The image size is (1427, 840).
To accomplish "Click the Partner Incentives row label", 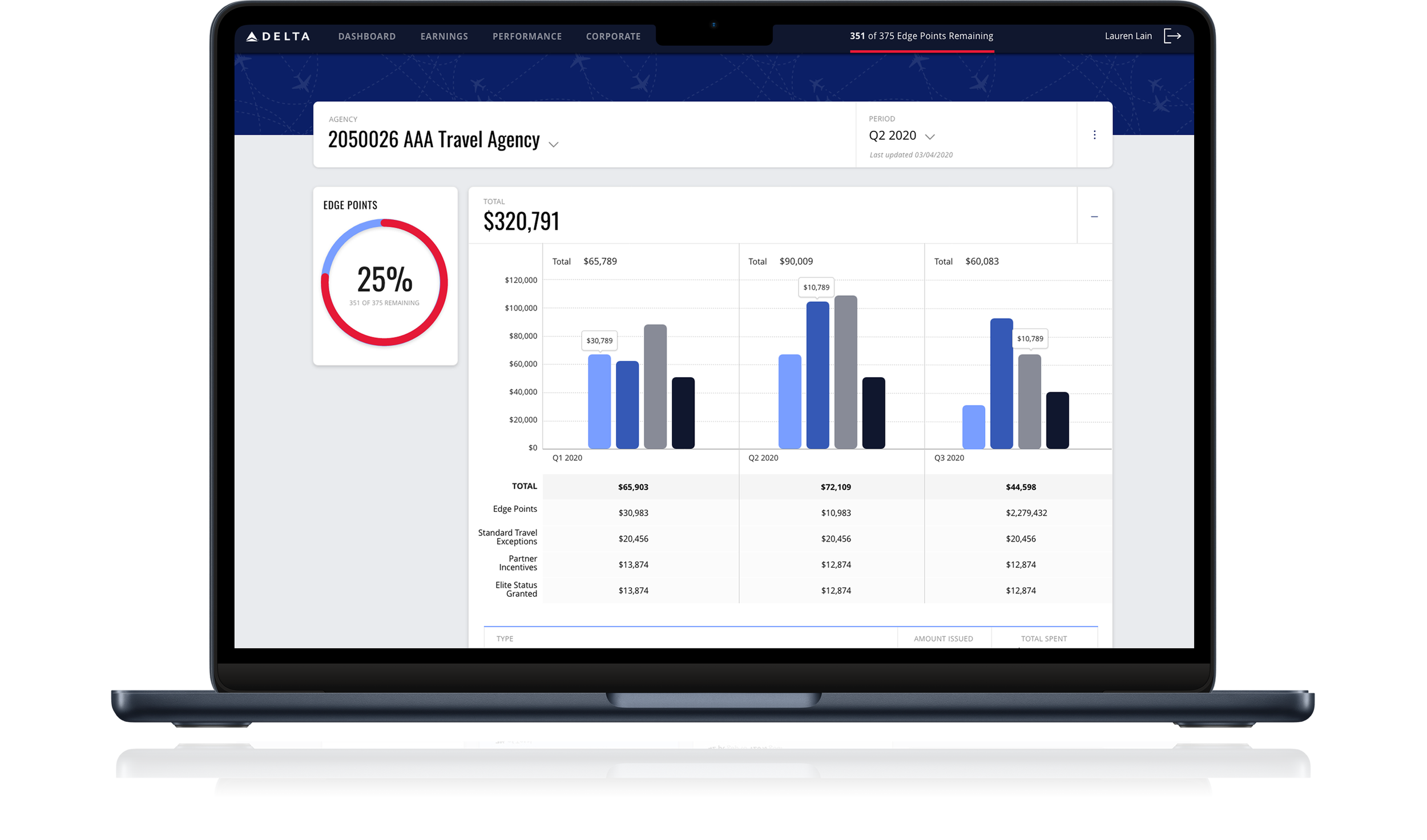I will (x=518, y=563).
